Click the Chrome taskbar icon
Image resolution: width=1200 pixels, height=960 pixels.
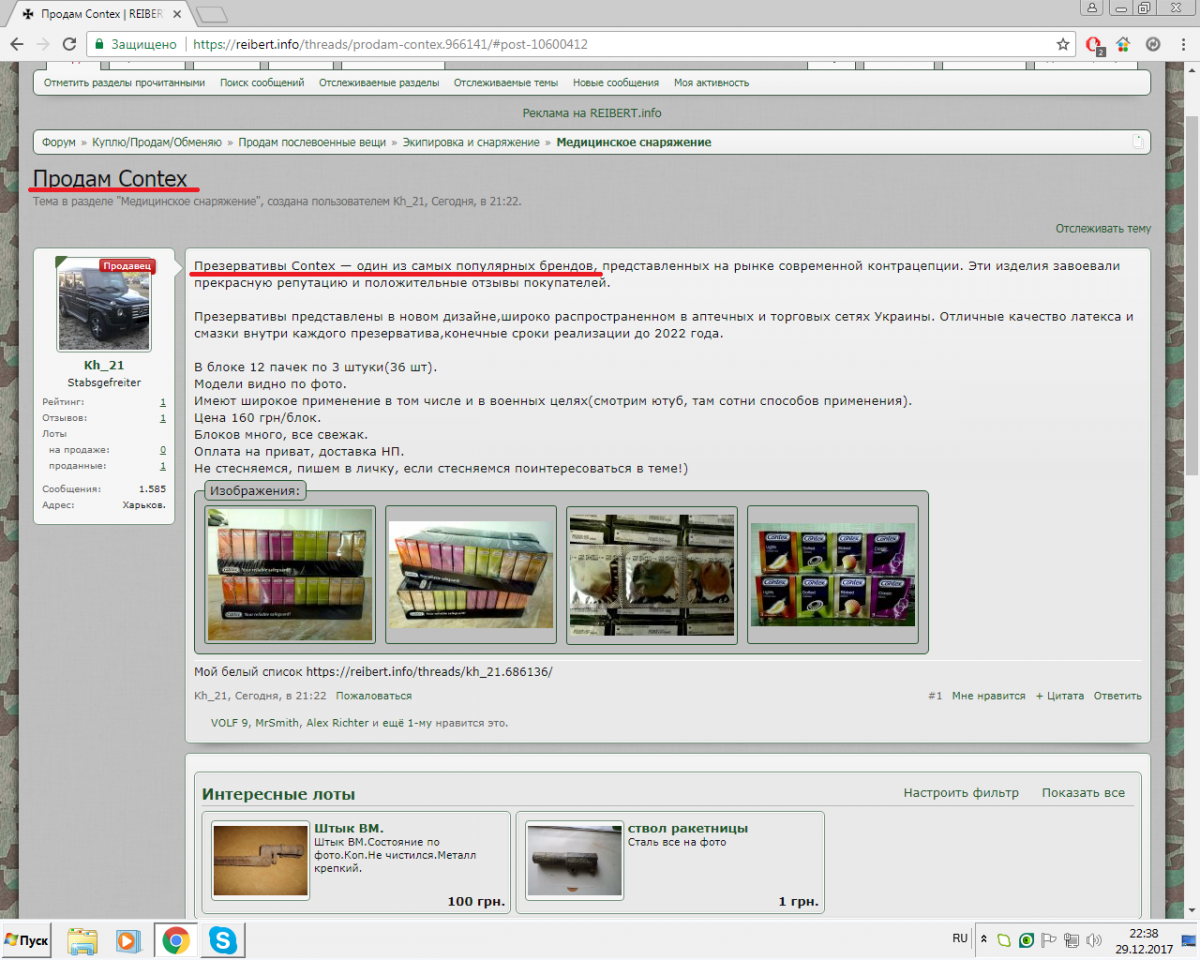tap(177, 940)
